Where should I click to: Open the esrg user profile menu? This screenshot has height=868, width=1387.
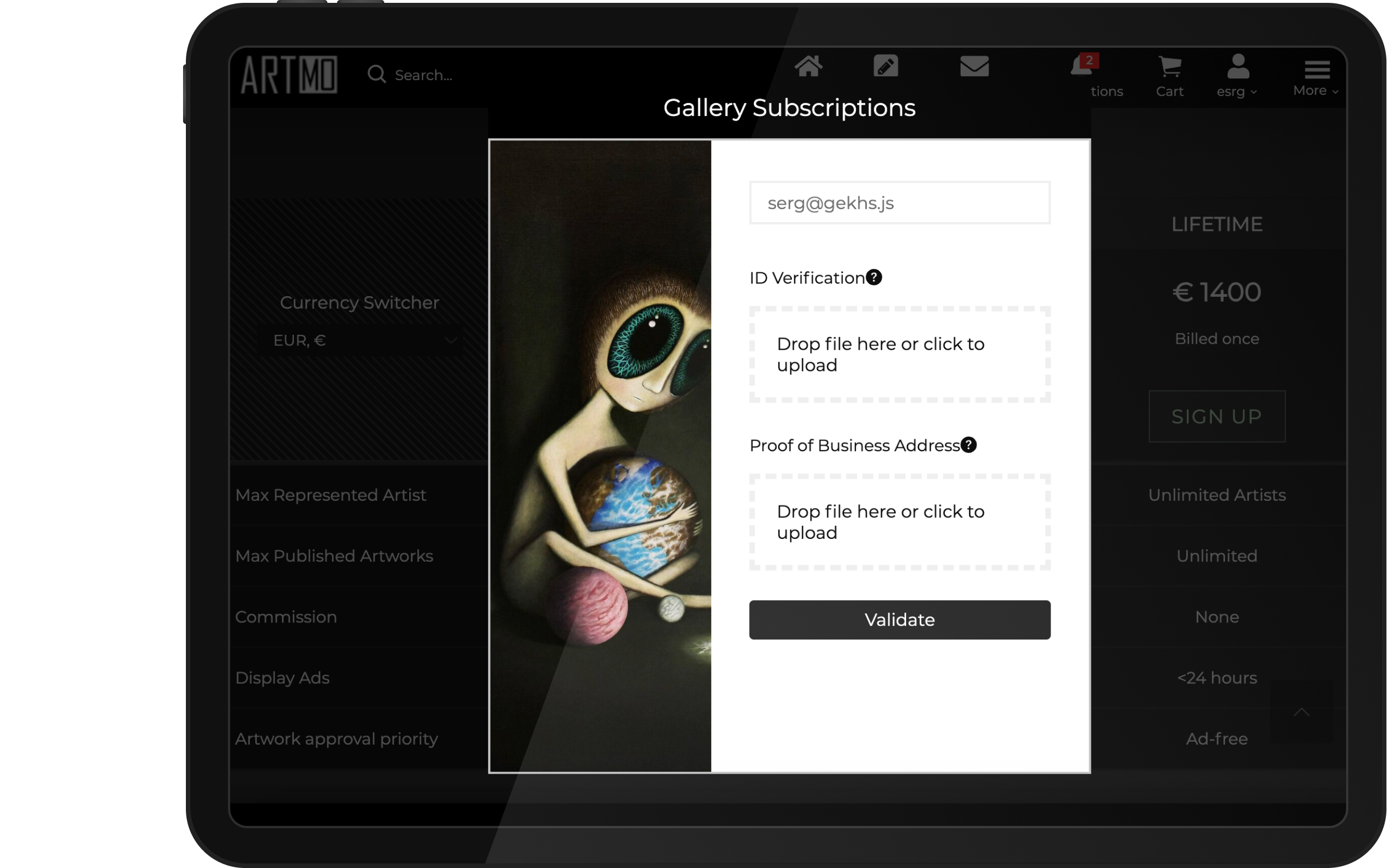[x=1237, y=76]
